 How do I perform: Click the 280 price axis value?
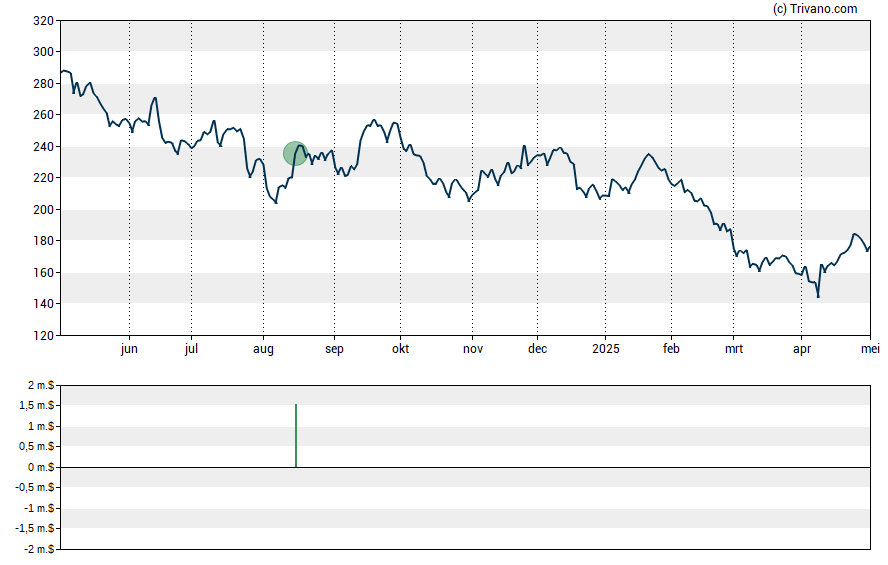point(44,84)
